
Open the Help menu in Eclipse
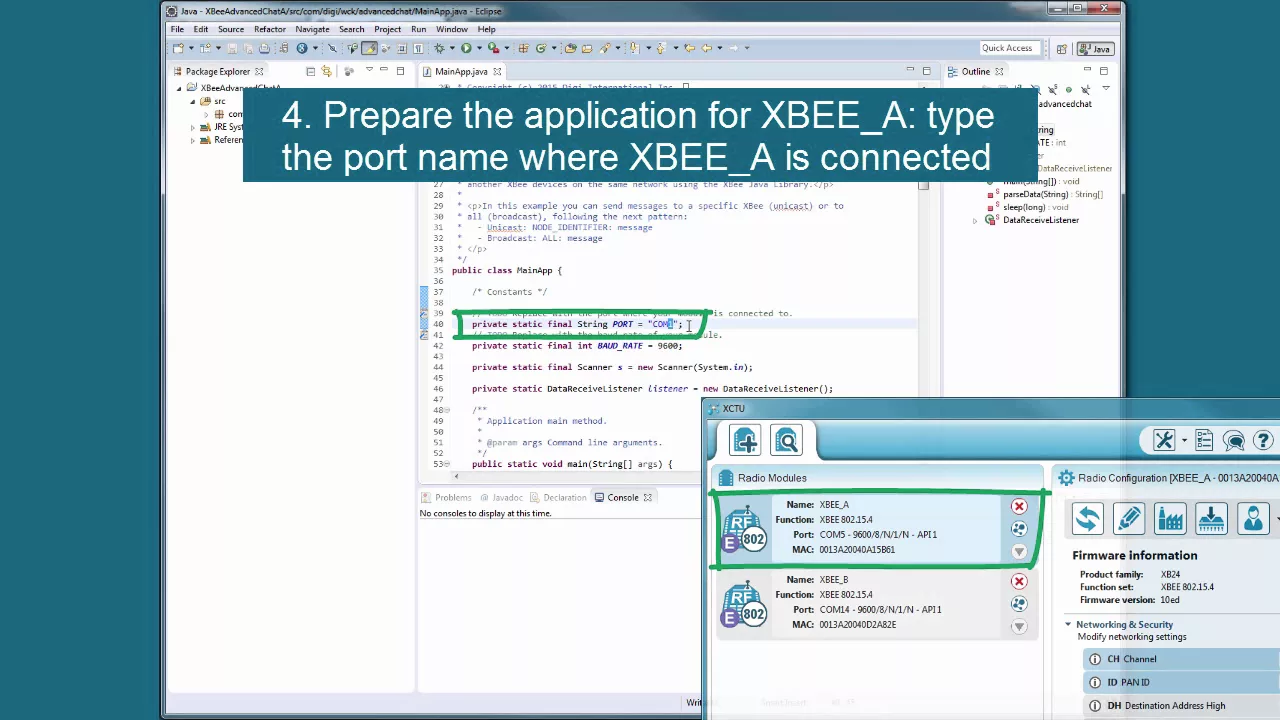[x=486, y=29]
